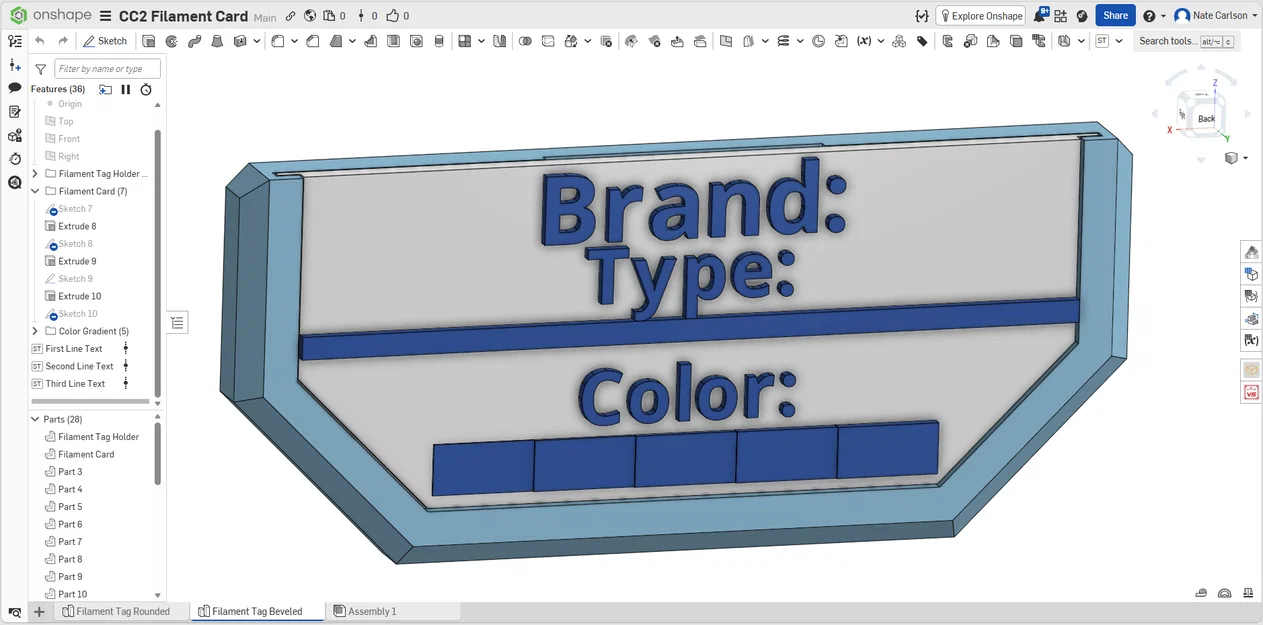1263x625 pixels.
Task: Collapse the Parts list
Action: [x=36, y=419]
